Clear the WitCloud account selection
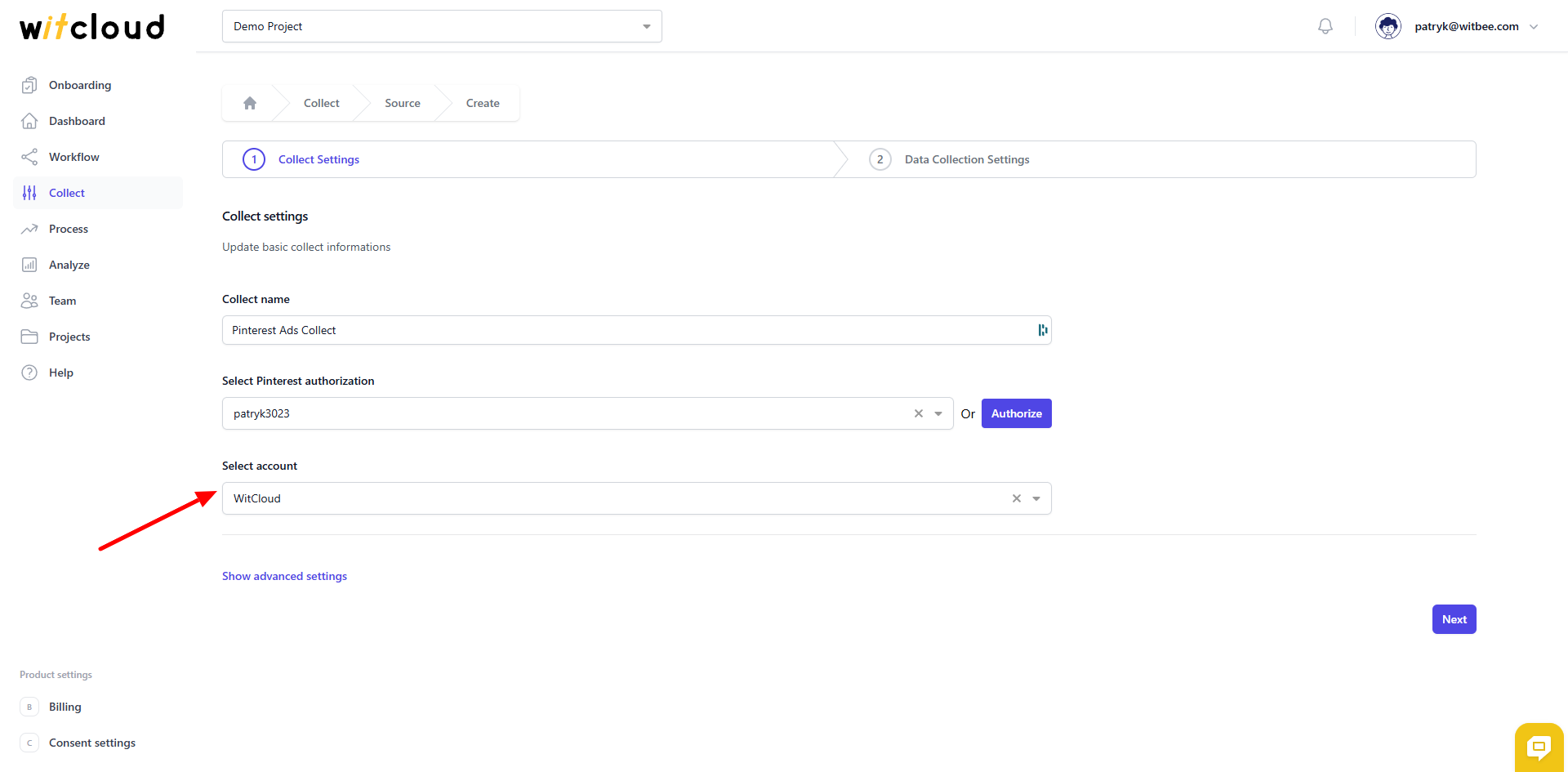Viewport: 1568px width, 772px height. coord(1017,498)
